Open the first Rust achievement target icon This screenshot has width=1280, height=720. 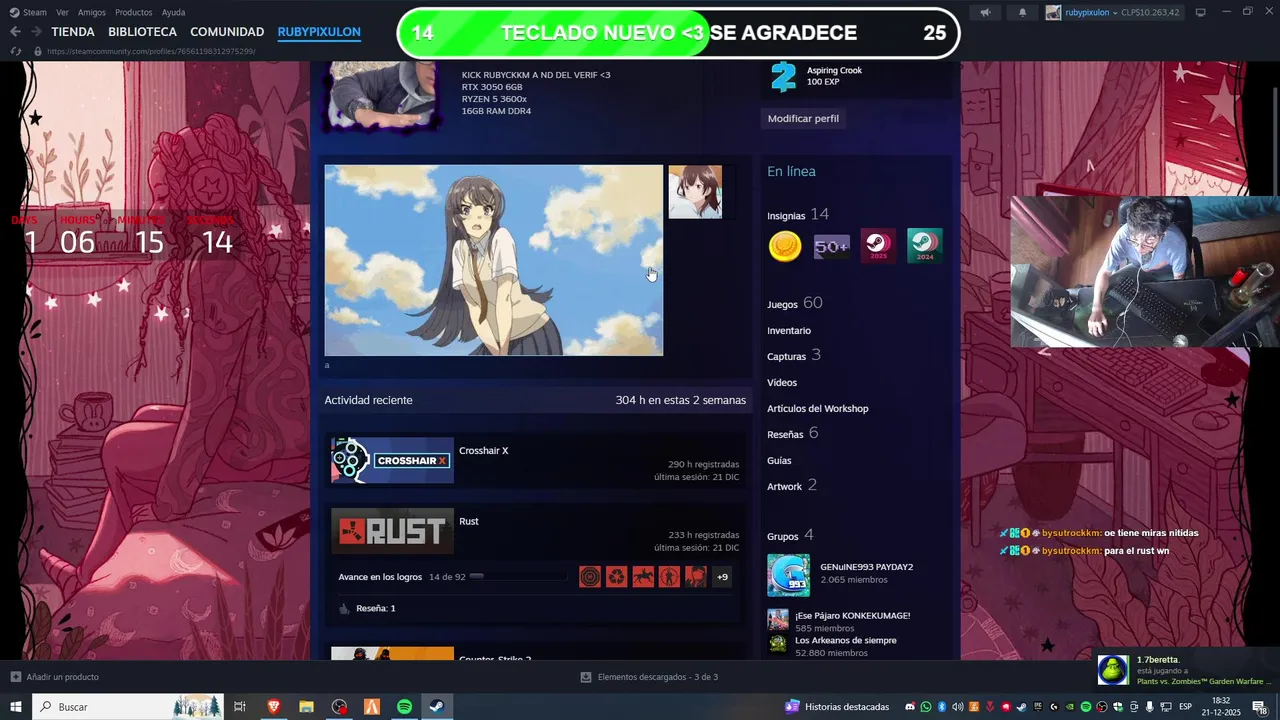pos(590,577)
